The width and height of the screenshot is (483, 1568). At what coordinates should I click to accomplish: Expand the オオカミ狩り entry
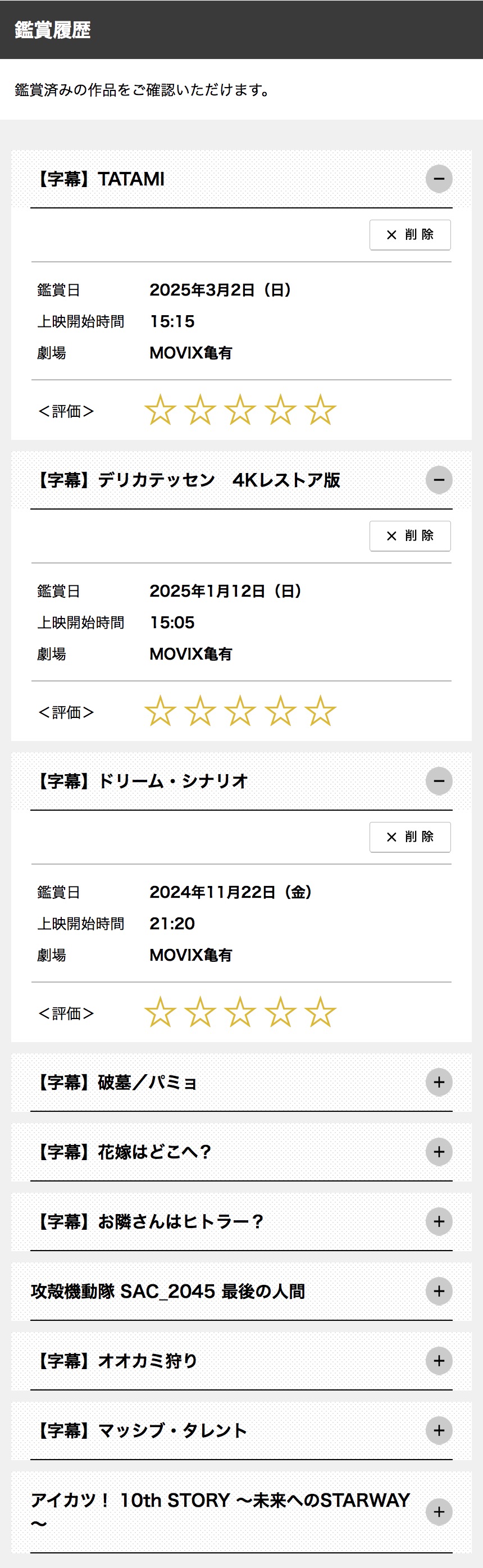pyautogui.click(x=439, y=1361)
